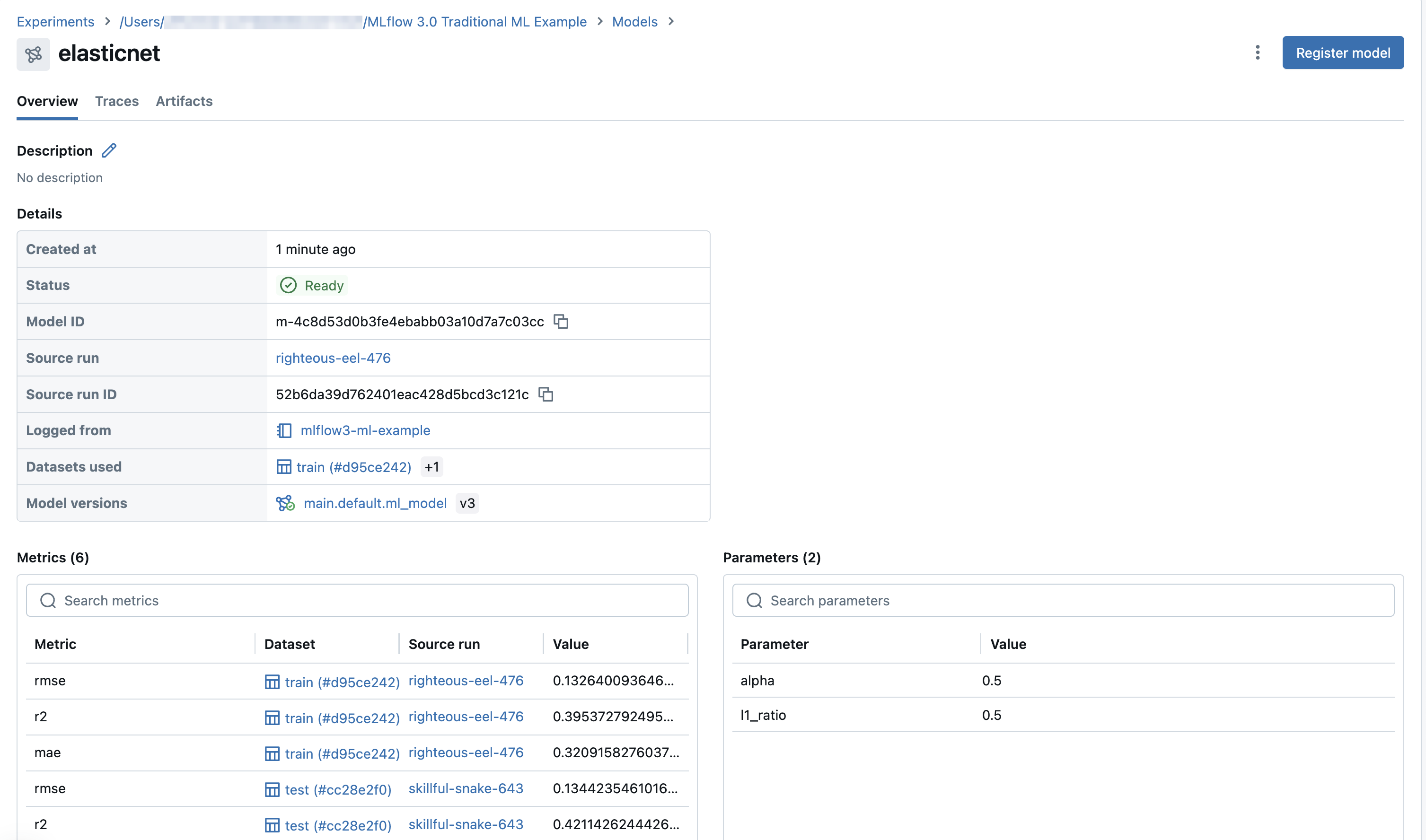Screen dimensions: 1426x840
Task: Edit the model description via pencil icon
Action: coord(109,150)
